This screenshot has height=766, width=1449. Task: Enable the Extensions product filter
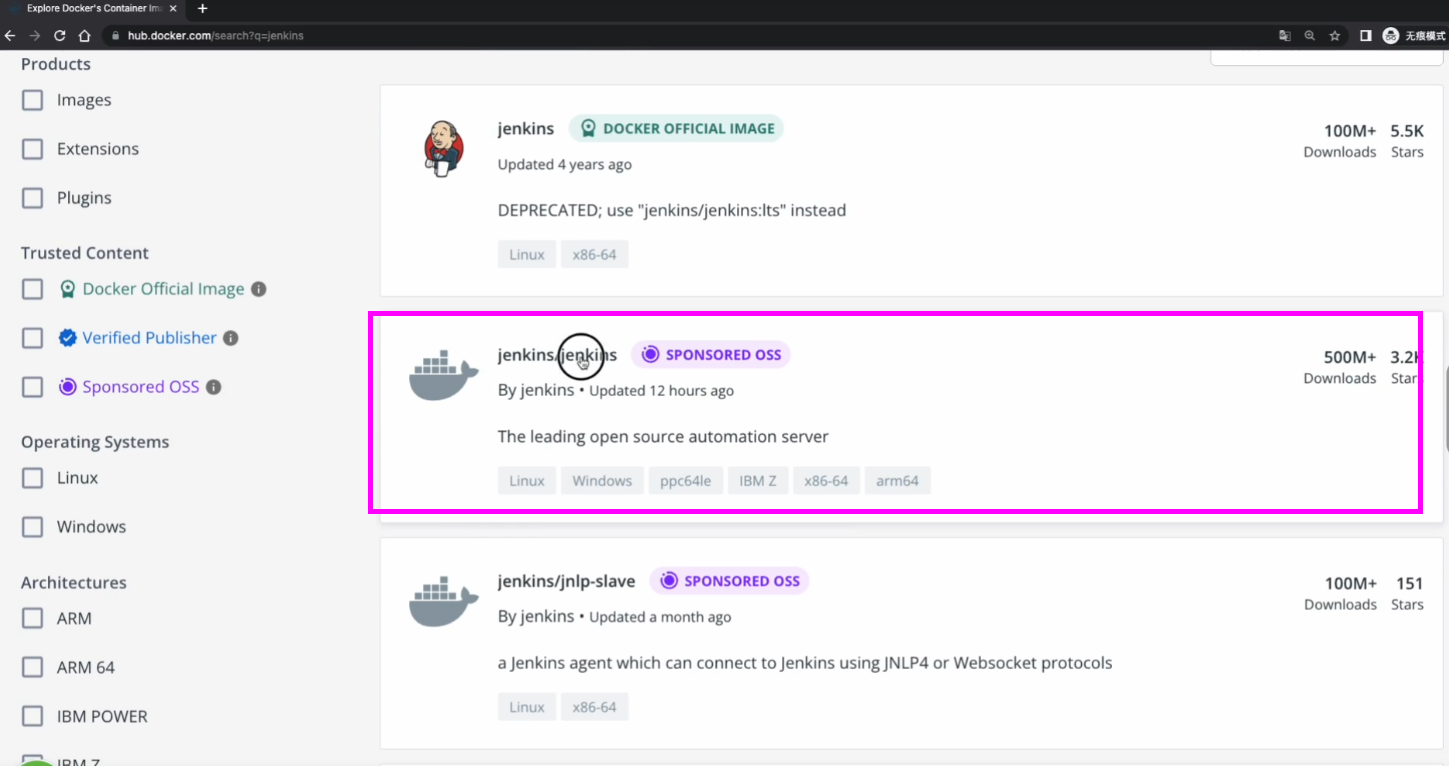point(33,149)
